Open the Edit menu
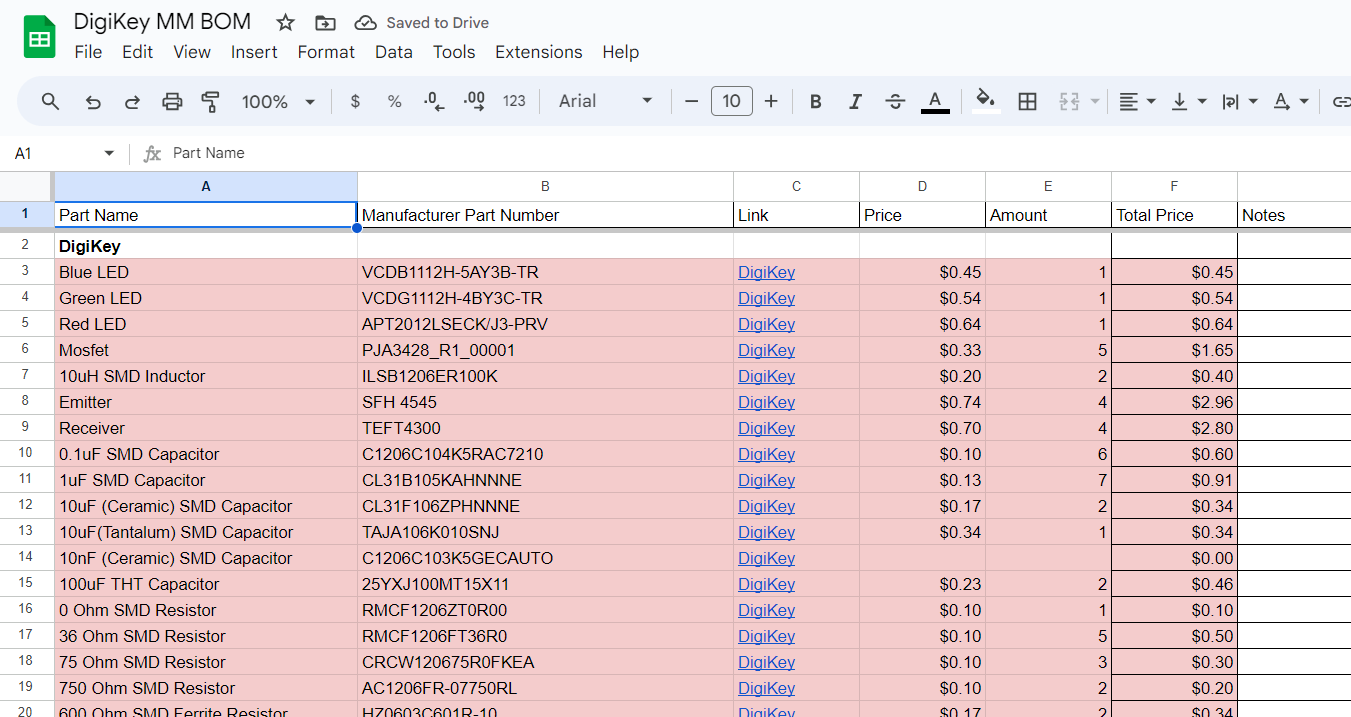Image resolution: width=1351 pixels, height=717 pixels. (x=137, y=52)
